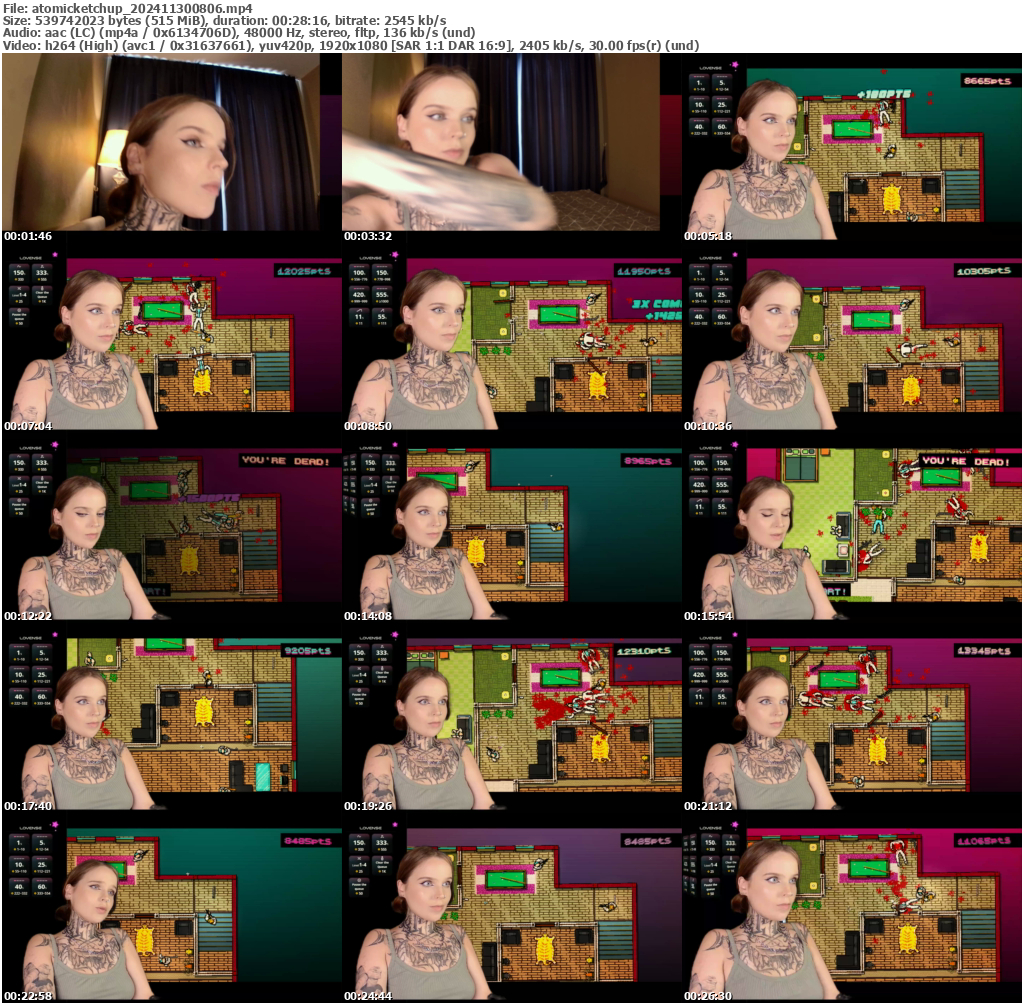Image resolution: width=1024 pixels, height=1003 pixels.
Task: Click the Lovense logo in the overlay header
Action: (31, 258)
